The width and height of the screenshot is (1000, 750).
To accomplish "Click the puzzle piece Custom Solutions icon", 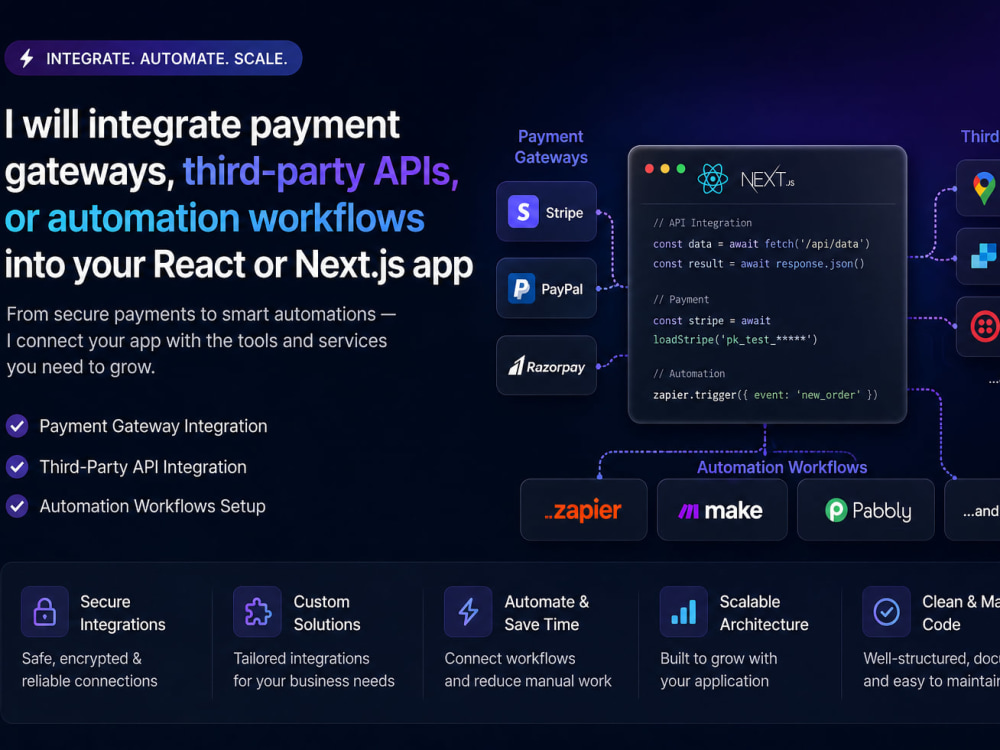I will pos(258,612).
